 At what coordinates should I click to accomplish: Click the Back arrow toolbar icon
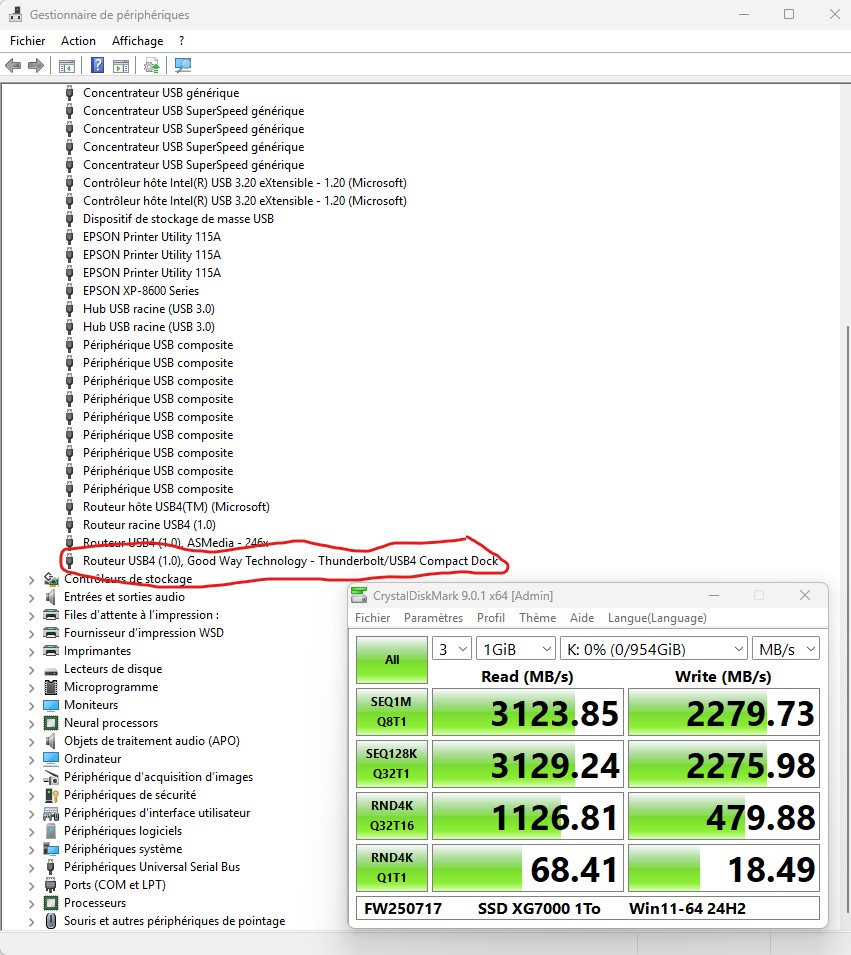[13, 66]
